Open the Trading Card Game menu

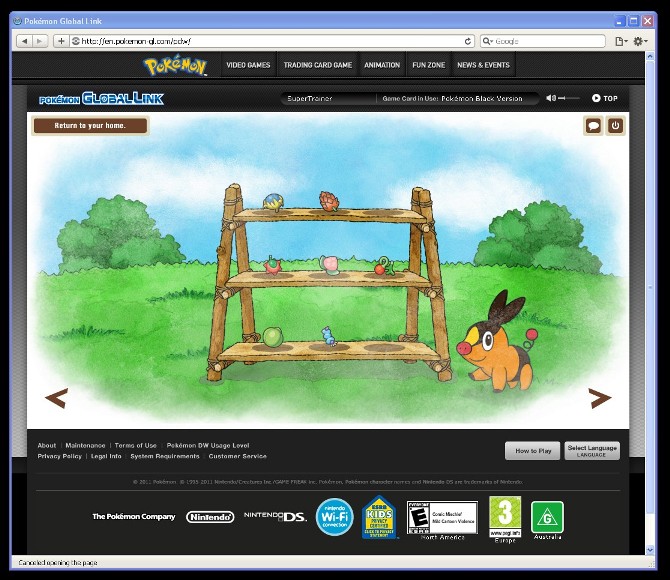coord(317,65)
